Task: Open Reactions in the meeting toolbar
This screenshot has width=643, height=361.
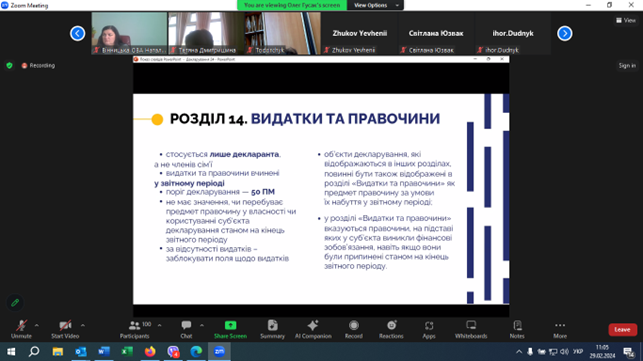Action: [392, 325]
